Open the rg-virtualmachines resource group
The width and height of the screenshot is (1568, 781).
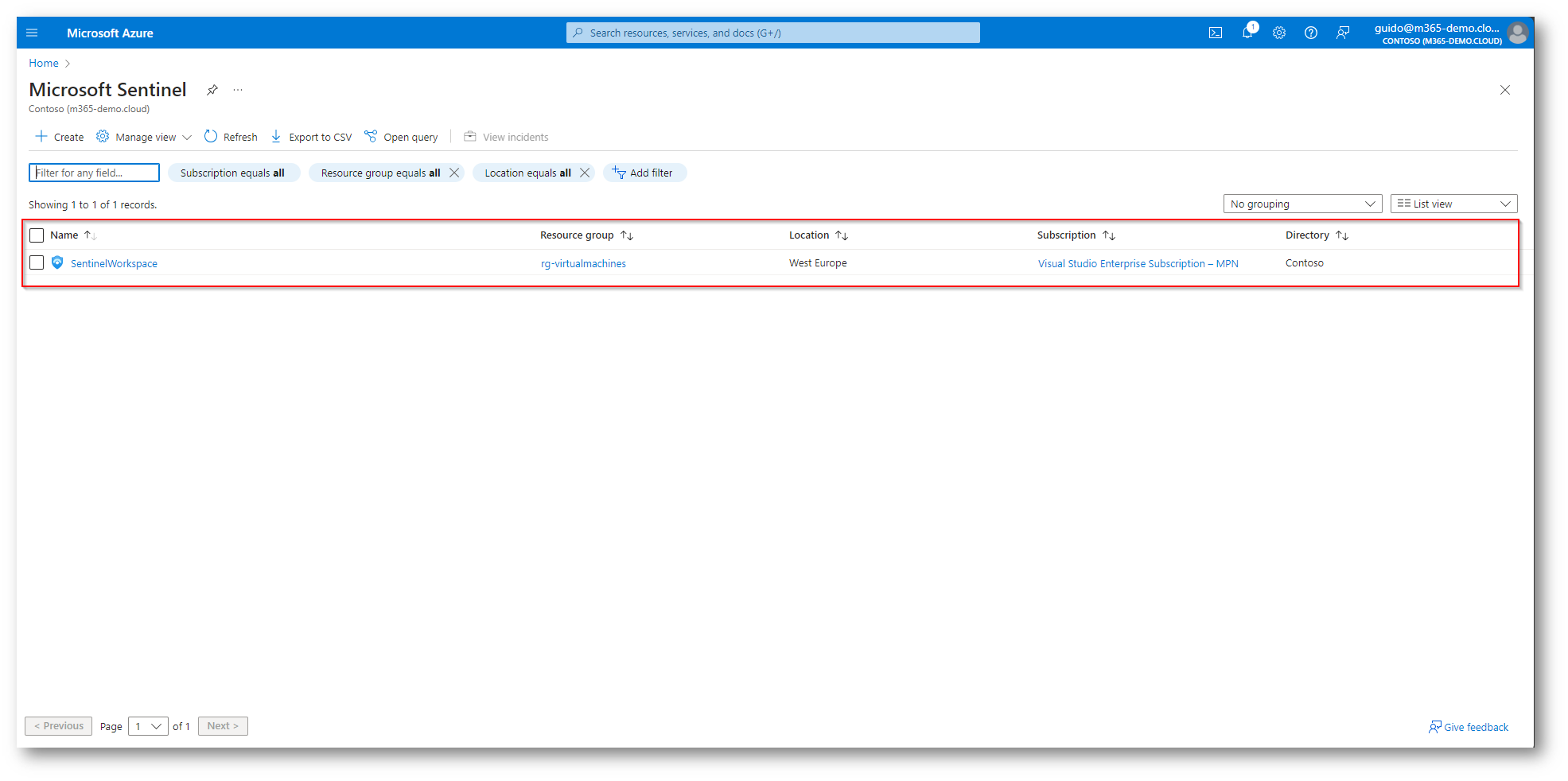coord(583,263)
